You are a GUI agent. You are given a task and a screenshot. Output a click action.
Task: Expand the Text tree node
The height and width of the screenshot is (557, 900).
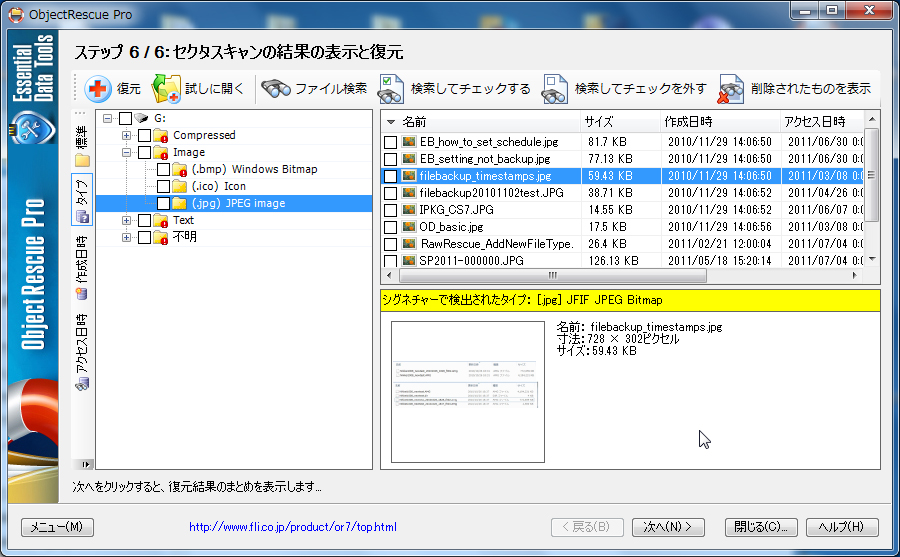[126, 221]
